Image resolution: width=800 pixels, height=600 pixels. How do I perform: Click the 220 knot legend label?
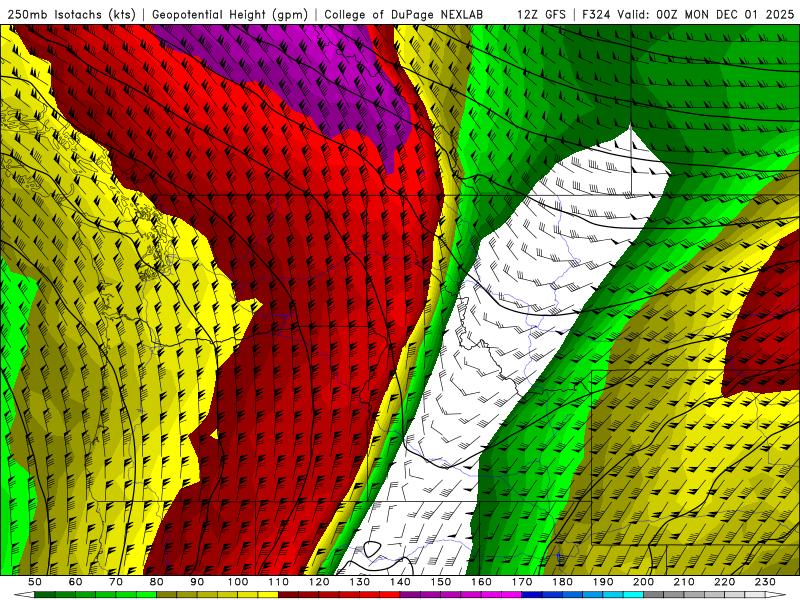coord(724,582)
